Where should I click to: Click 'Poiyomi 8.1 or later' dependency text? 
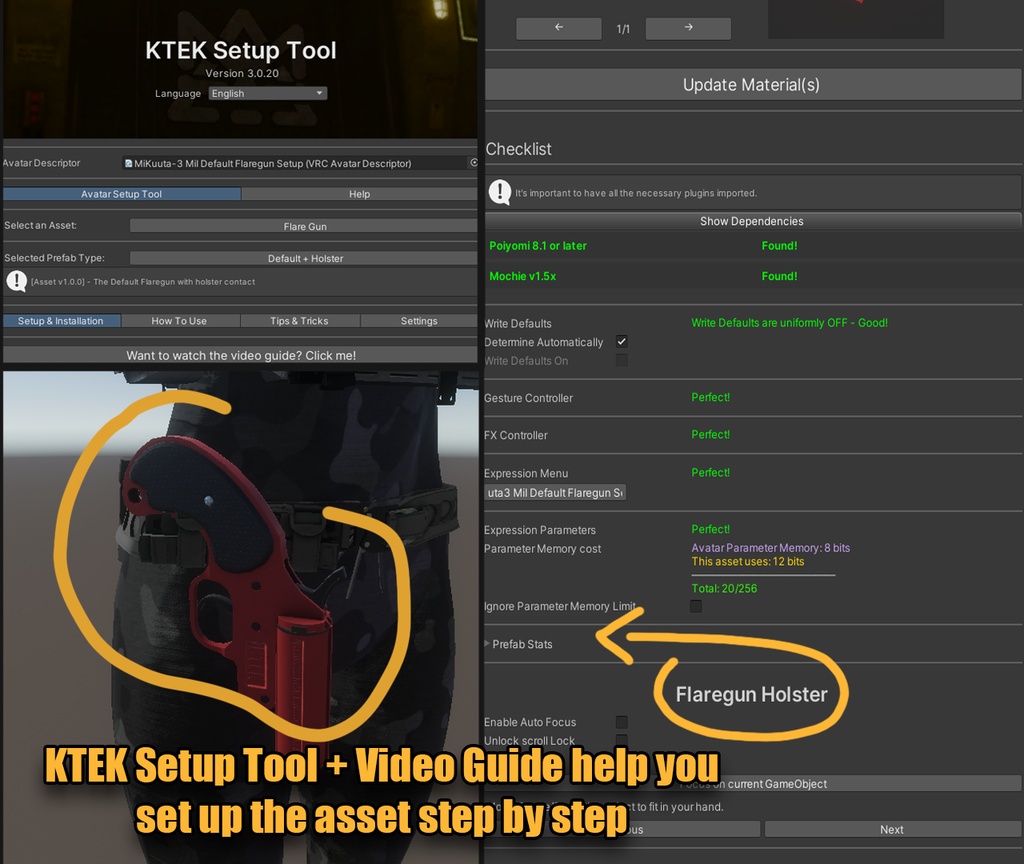click(538, 246)
